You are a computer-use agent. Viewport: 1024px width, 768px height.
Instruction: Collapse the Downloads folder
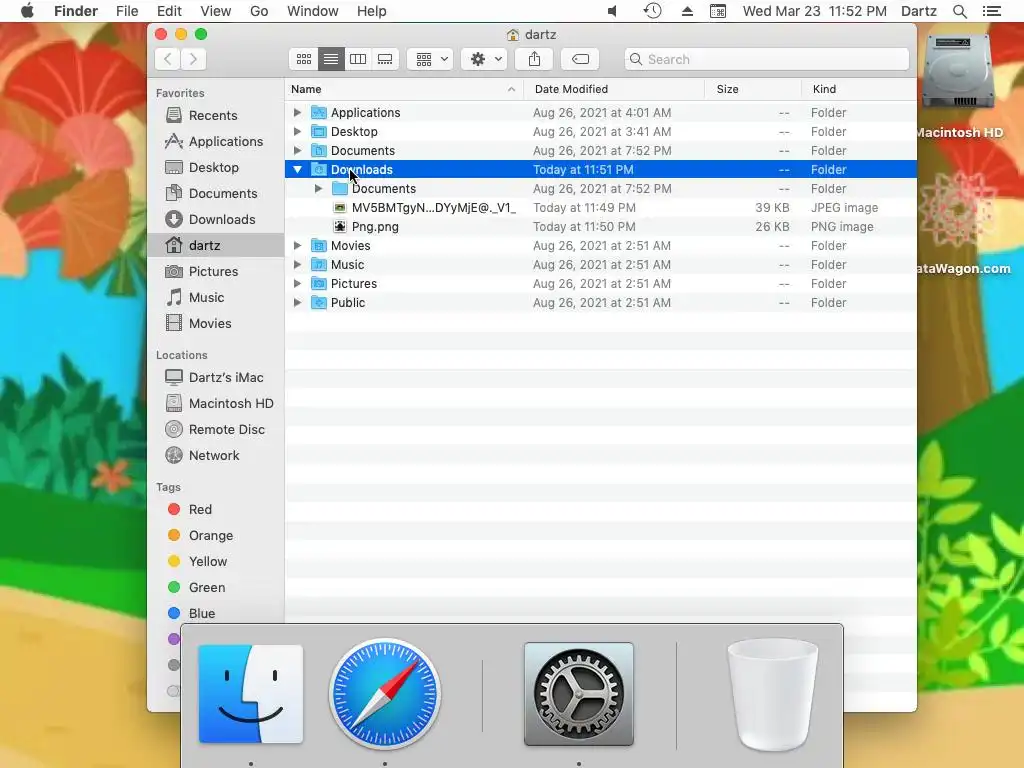click(297, 170)
